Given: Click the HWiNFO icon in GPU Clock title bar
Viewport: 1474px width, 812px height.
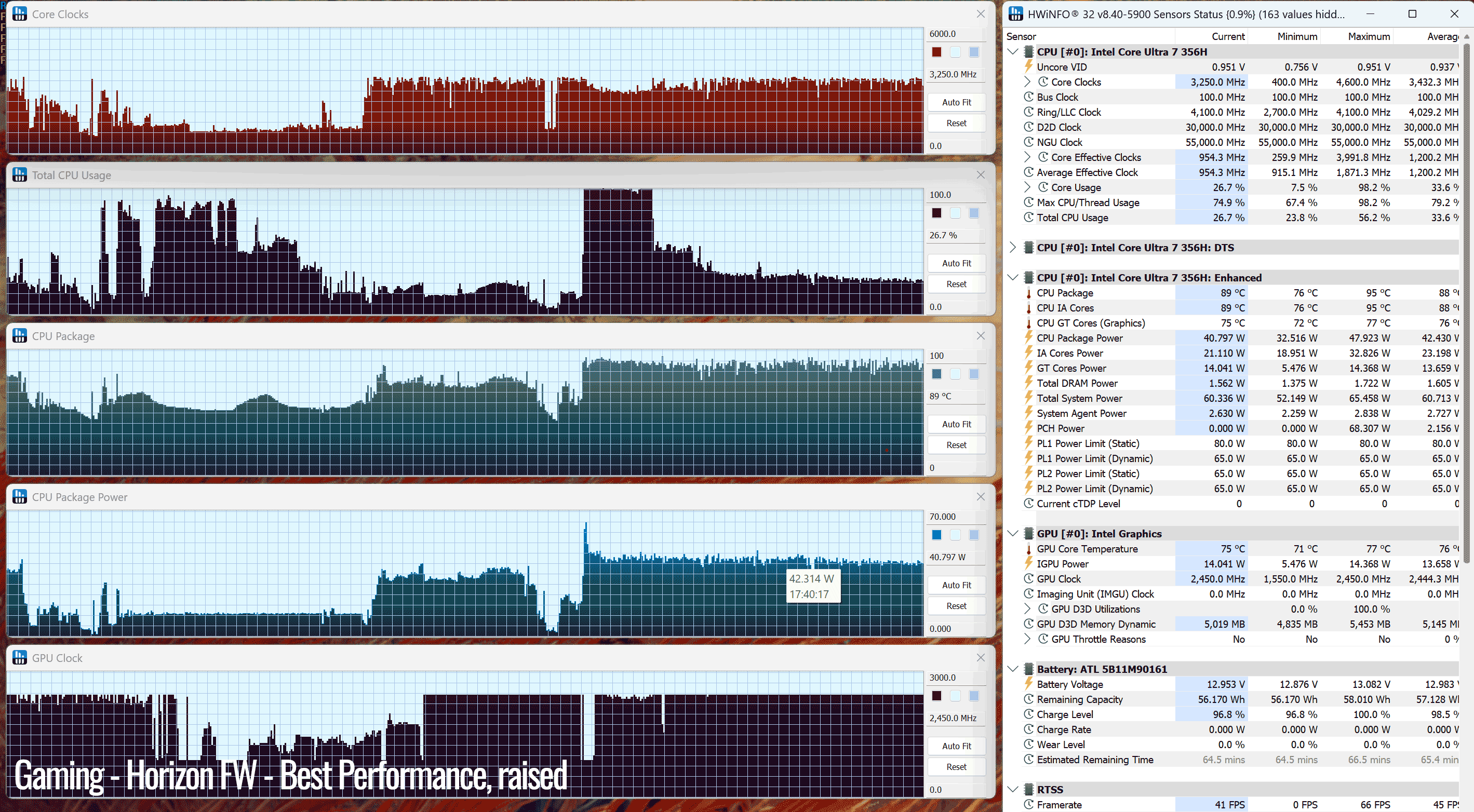Looking at the screenshot, I should coord(19,658).
